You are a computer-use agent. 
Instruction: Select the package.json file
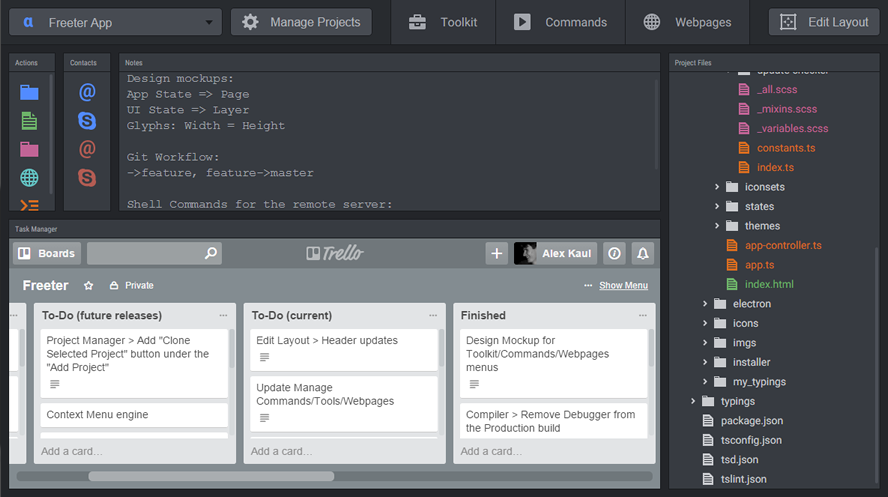[742, 421]
